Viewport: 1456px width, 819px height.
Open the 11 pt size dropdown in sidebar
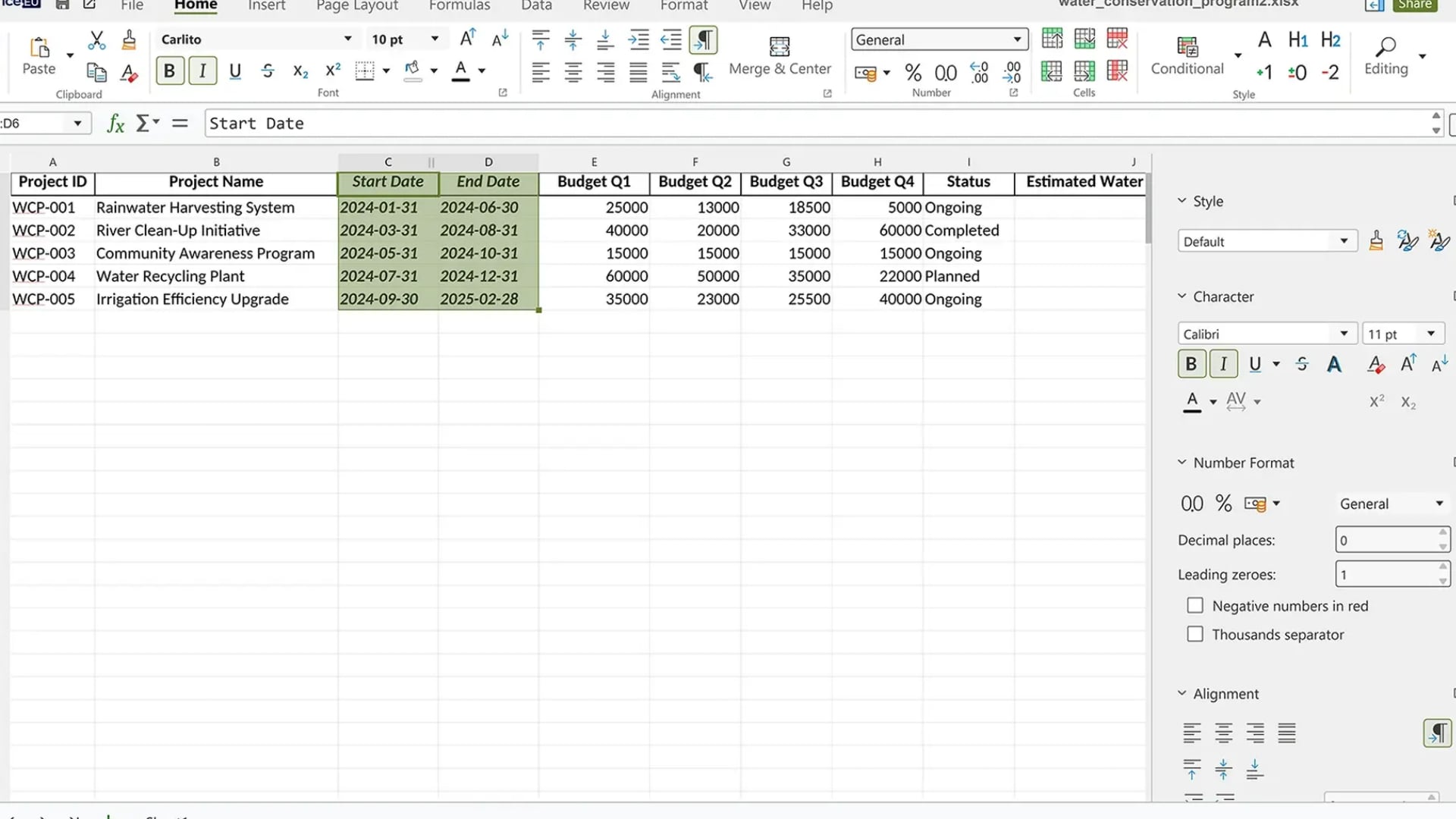click(1431, 334)
